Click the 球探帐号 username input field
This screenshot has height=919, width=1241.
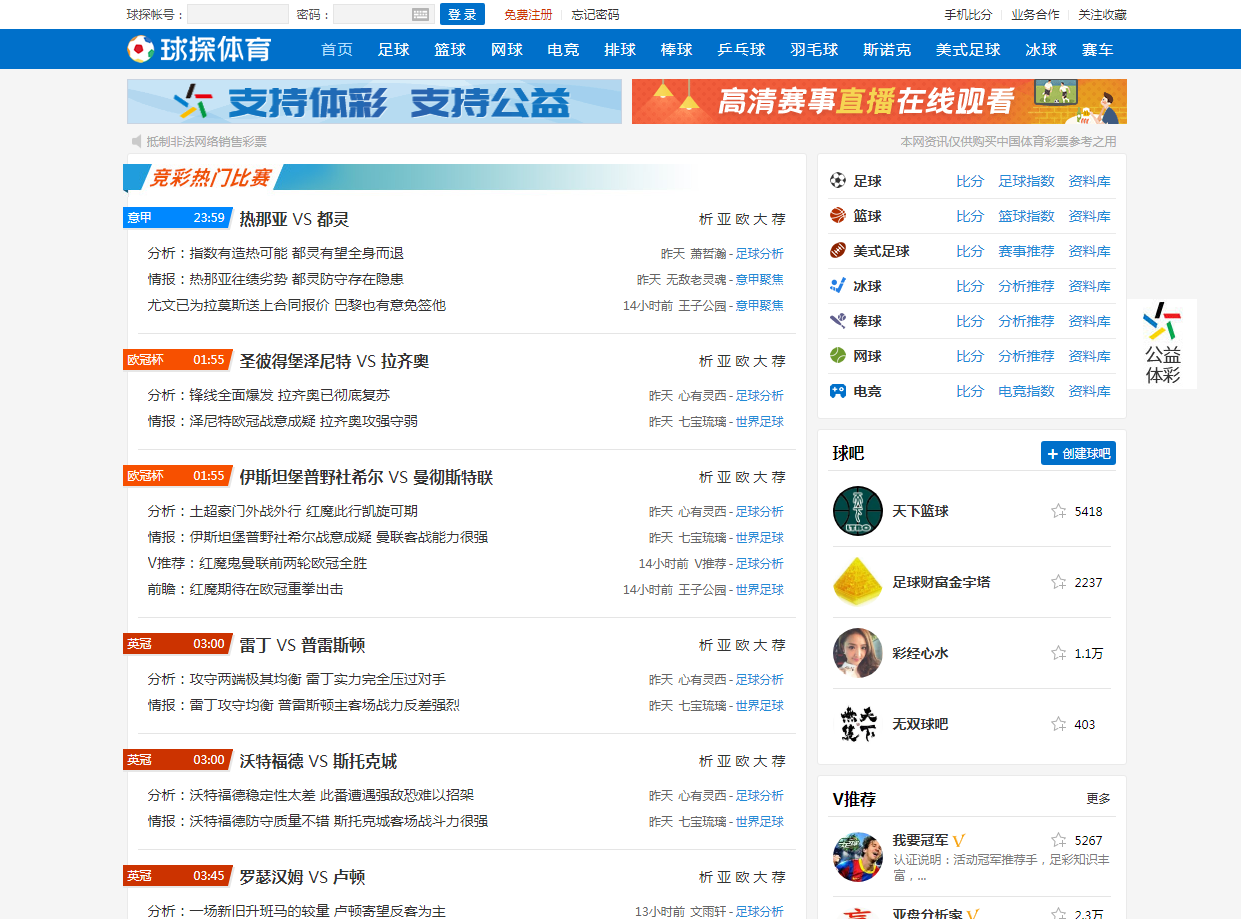tap(237, 14)
